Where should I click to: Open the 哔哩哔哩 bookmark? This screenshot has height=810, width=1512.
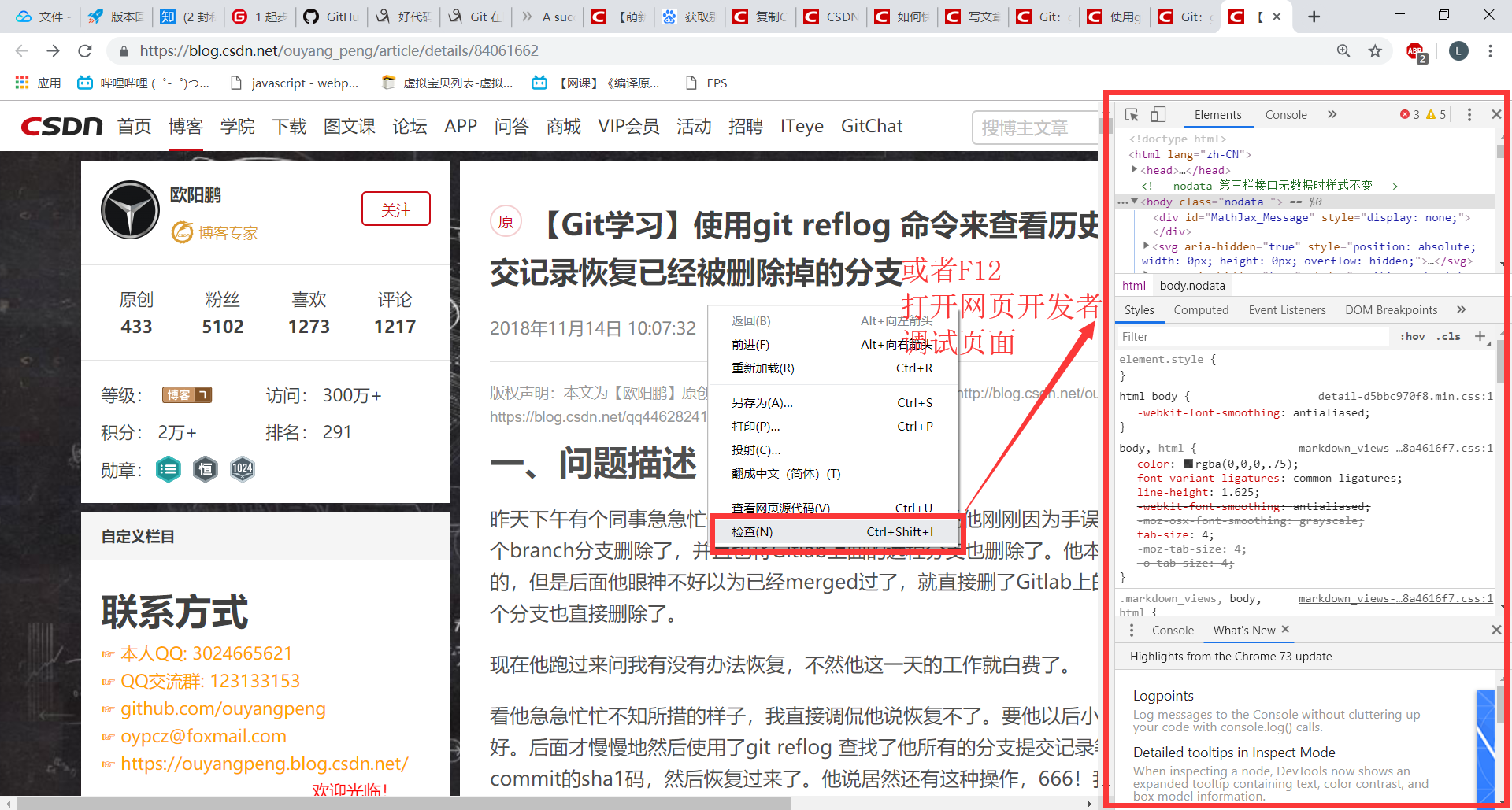pos(143,83)
